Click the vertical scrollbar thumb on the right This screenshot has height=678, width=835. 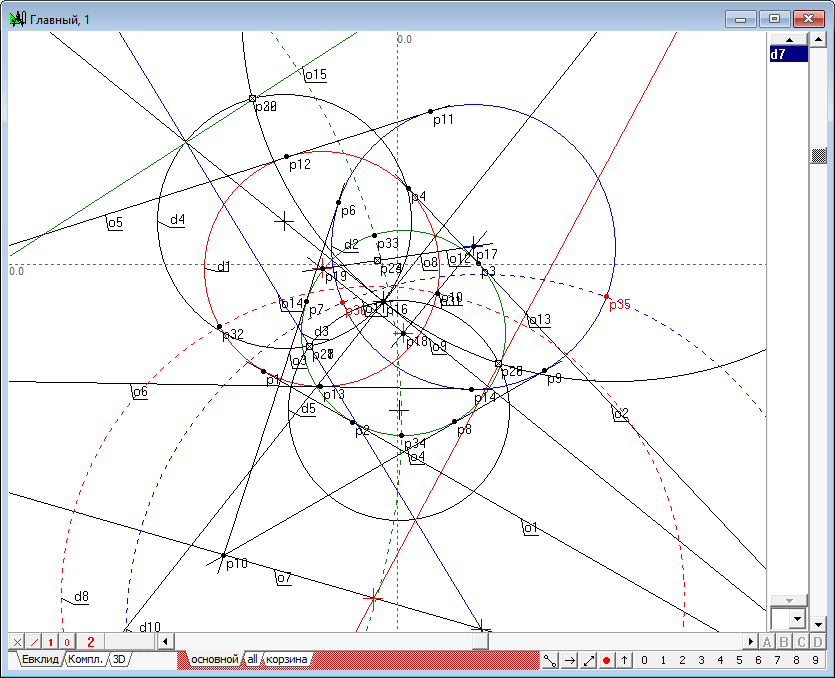pyautogui.click(x=818, y=156)
